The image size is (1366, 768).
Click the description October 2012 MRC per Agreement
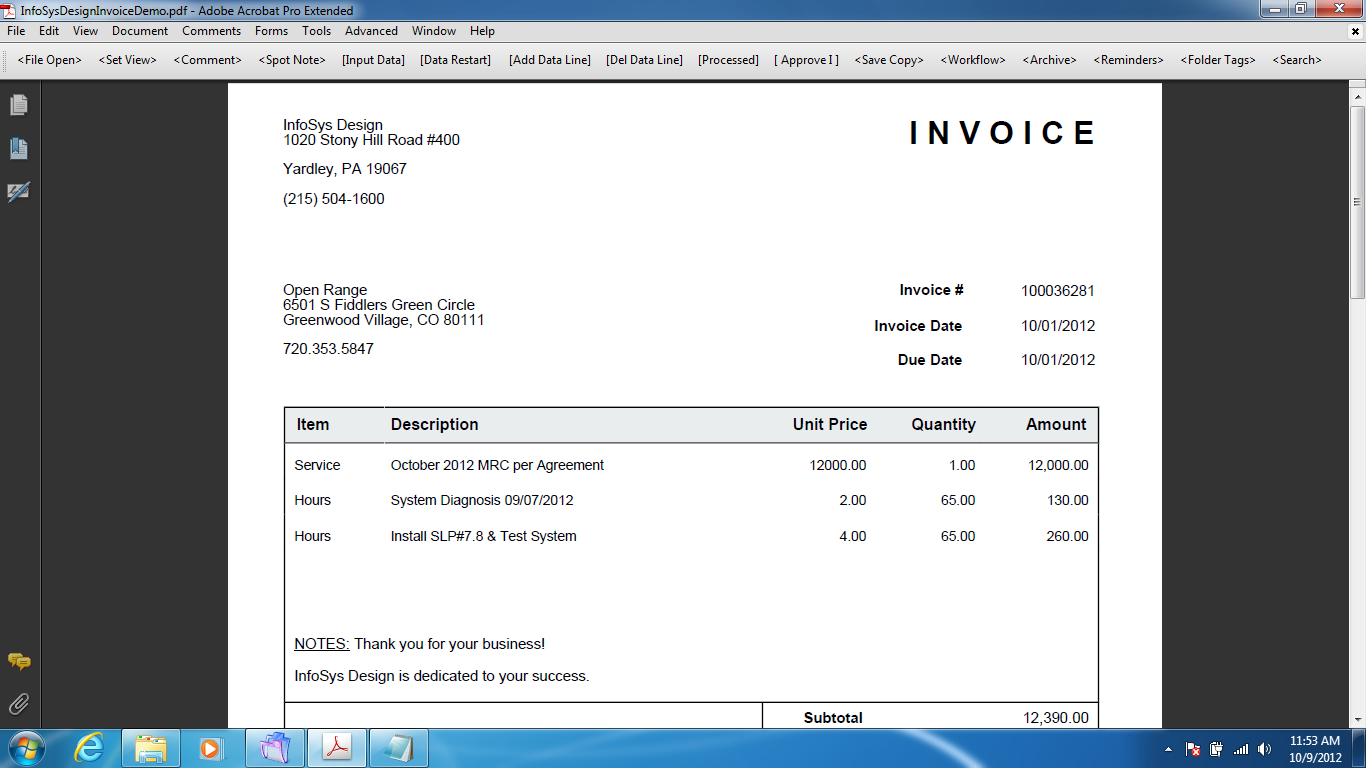[x=497, y=465]
